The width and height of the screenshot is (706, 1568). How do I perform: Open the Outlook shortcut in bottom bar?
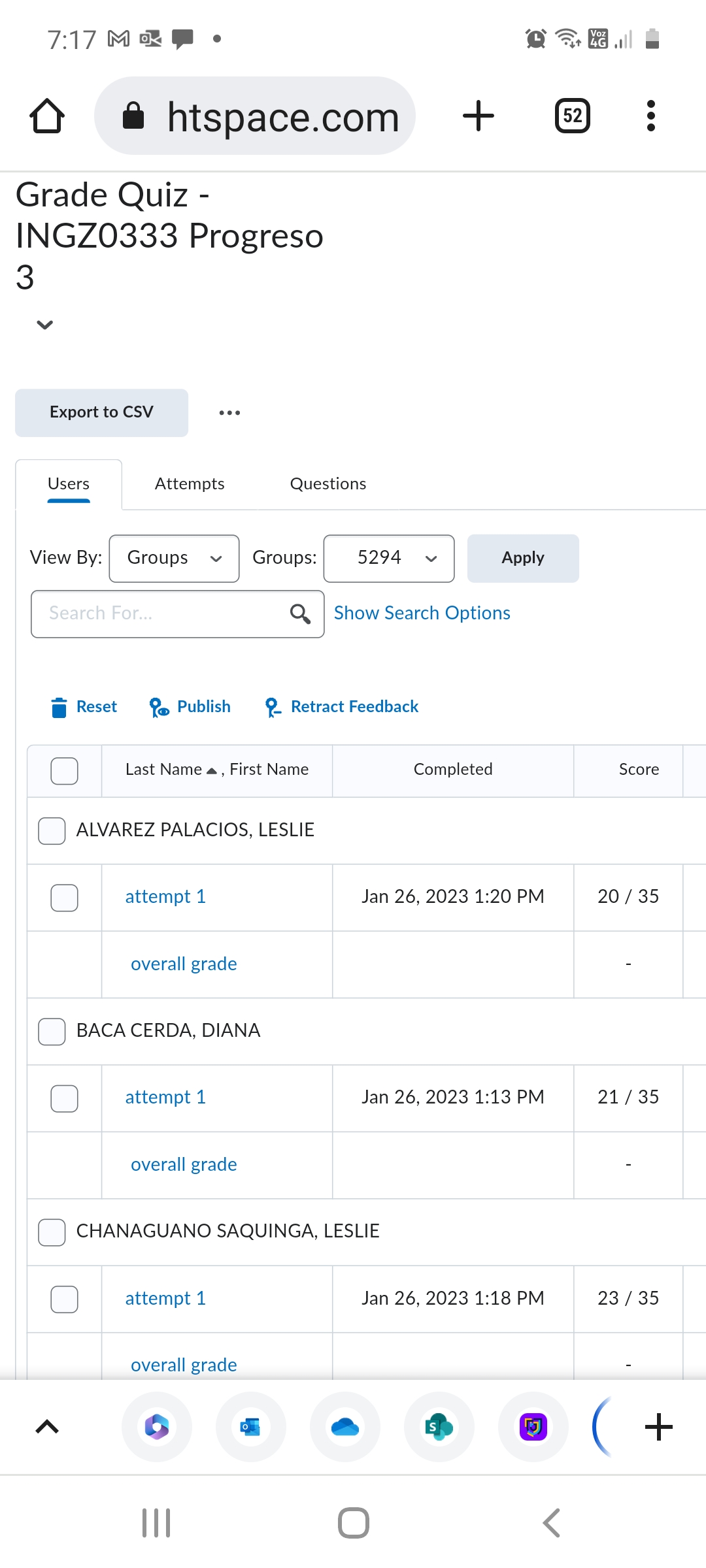(251, 1427)
